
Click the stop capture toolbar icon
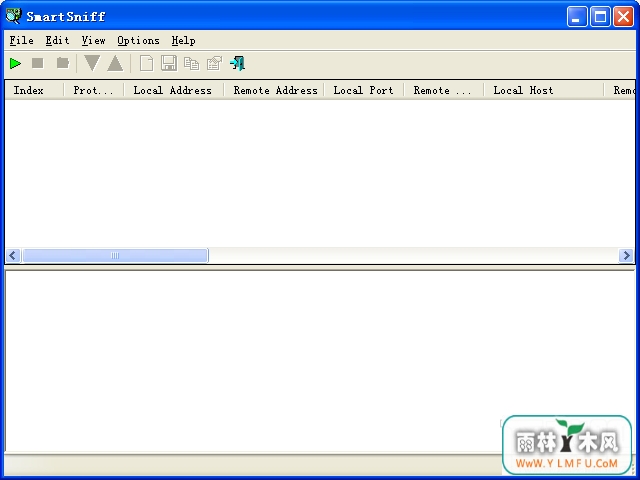38,63
